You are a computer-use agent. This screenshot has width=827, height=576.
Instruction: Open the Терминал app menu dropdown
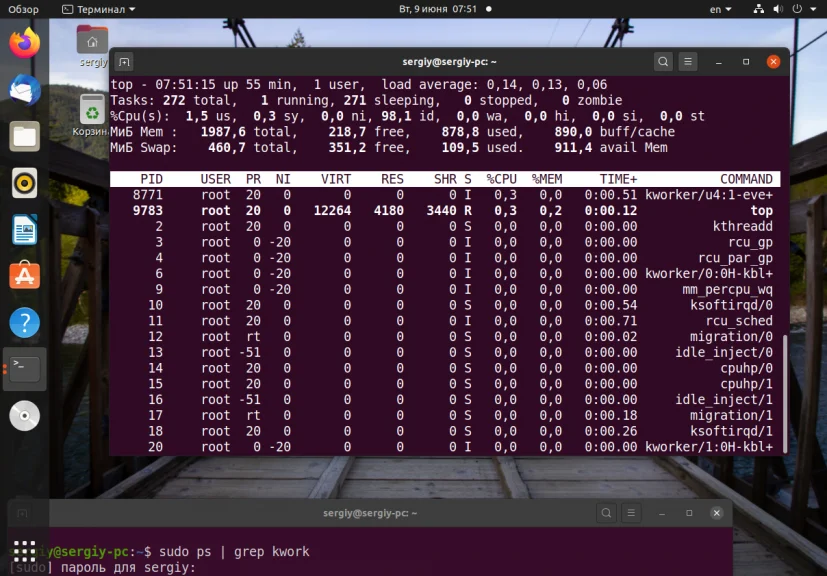[x=99, y=9]
